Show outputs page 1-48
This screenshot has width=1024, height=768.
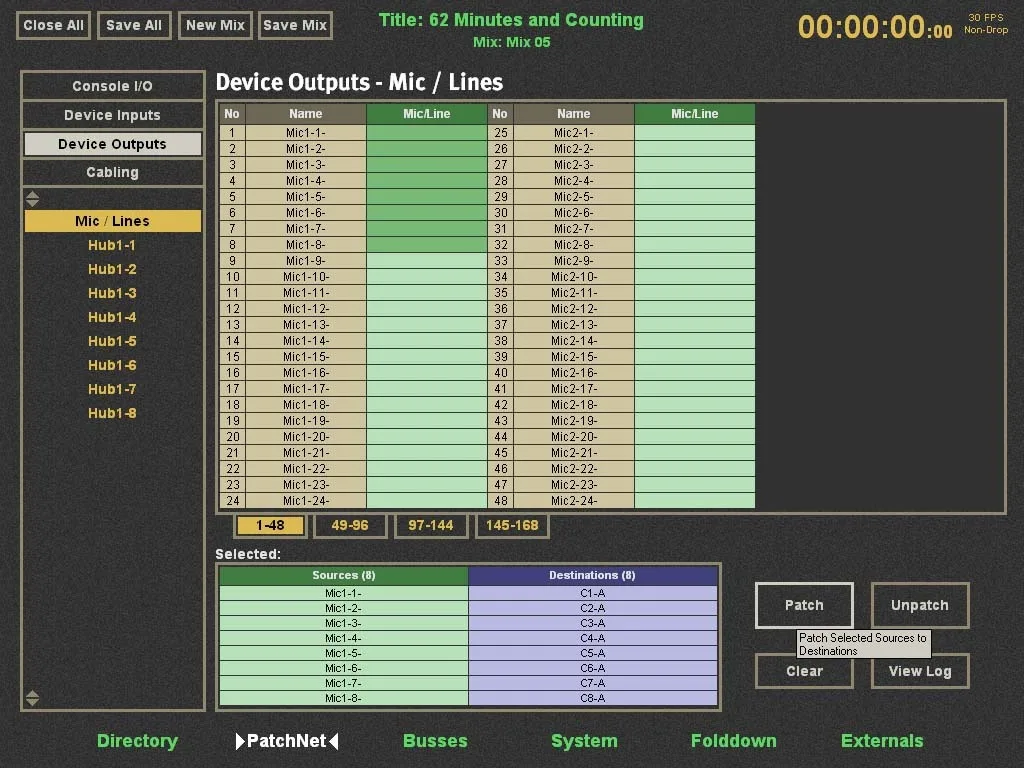pos(270,525)
